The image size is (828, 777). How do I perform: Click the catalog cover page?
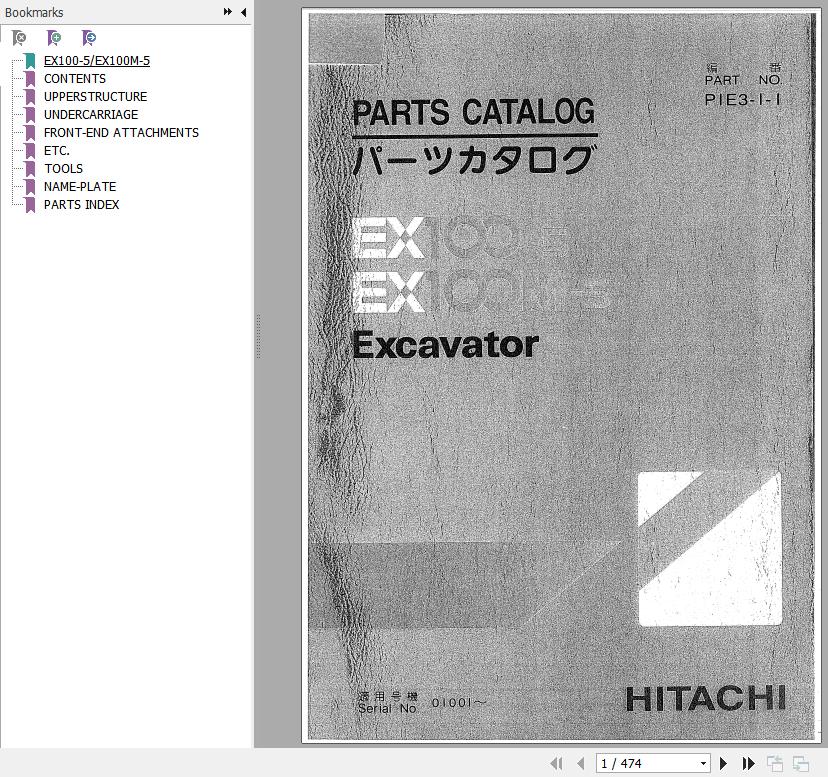click(561, 376)
